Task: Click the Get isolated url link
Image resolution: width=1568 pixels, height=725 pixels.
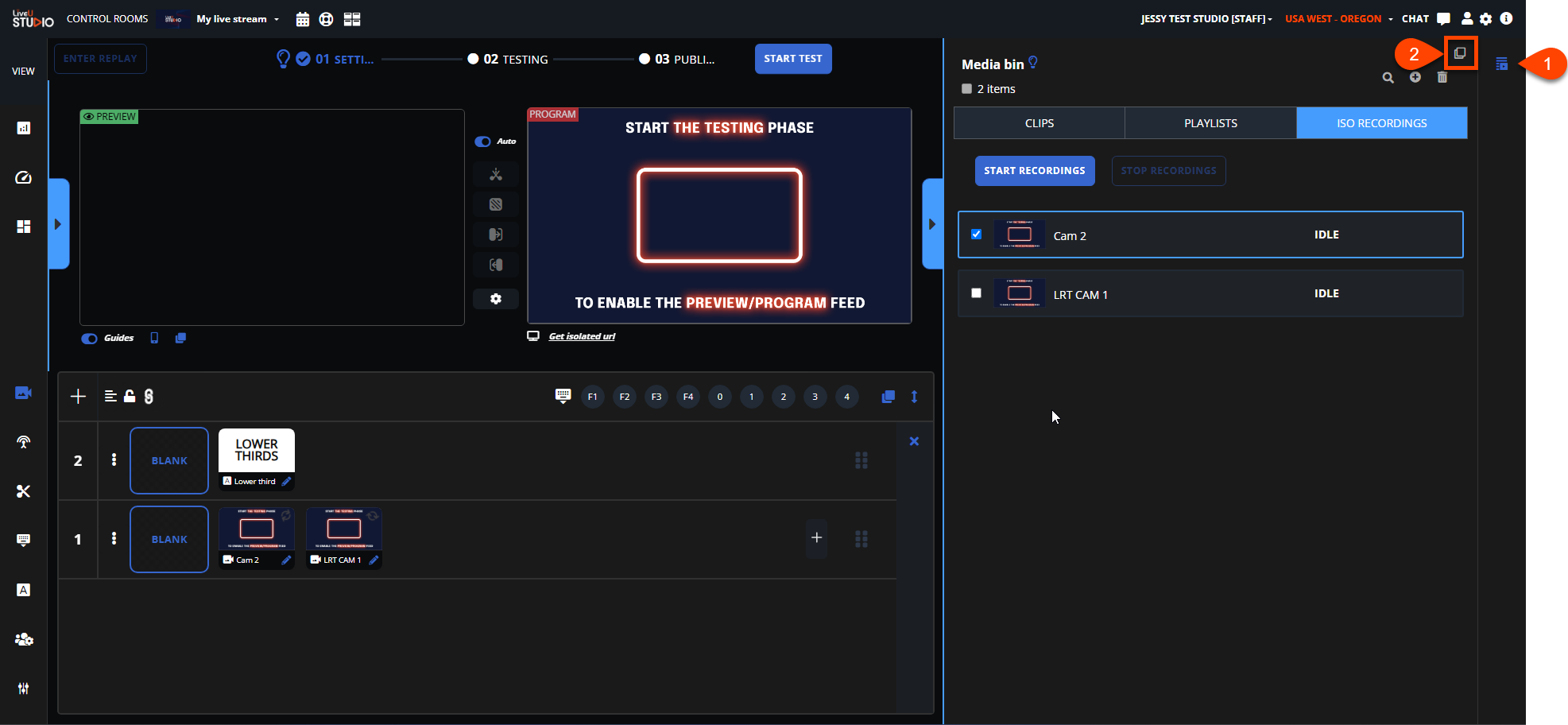Action: click(582, 336)
